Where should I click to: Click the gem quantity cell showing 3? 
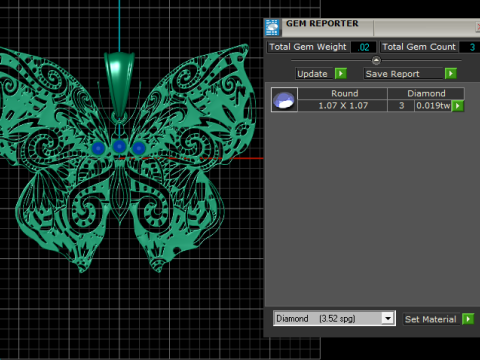tap(401, 106)
